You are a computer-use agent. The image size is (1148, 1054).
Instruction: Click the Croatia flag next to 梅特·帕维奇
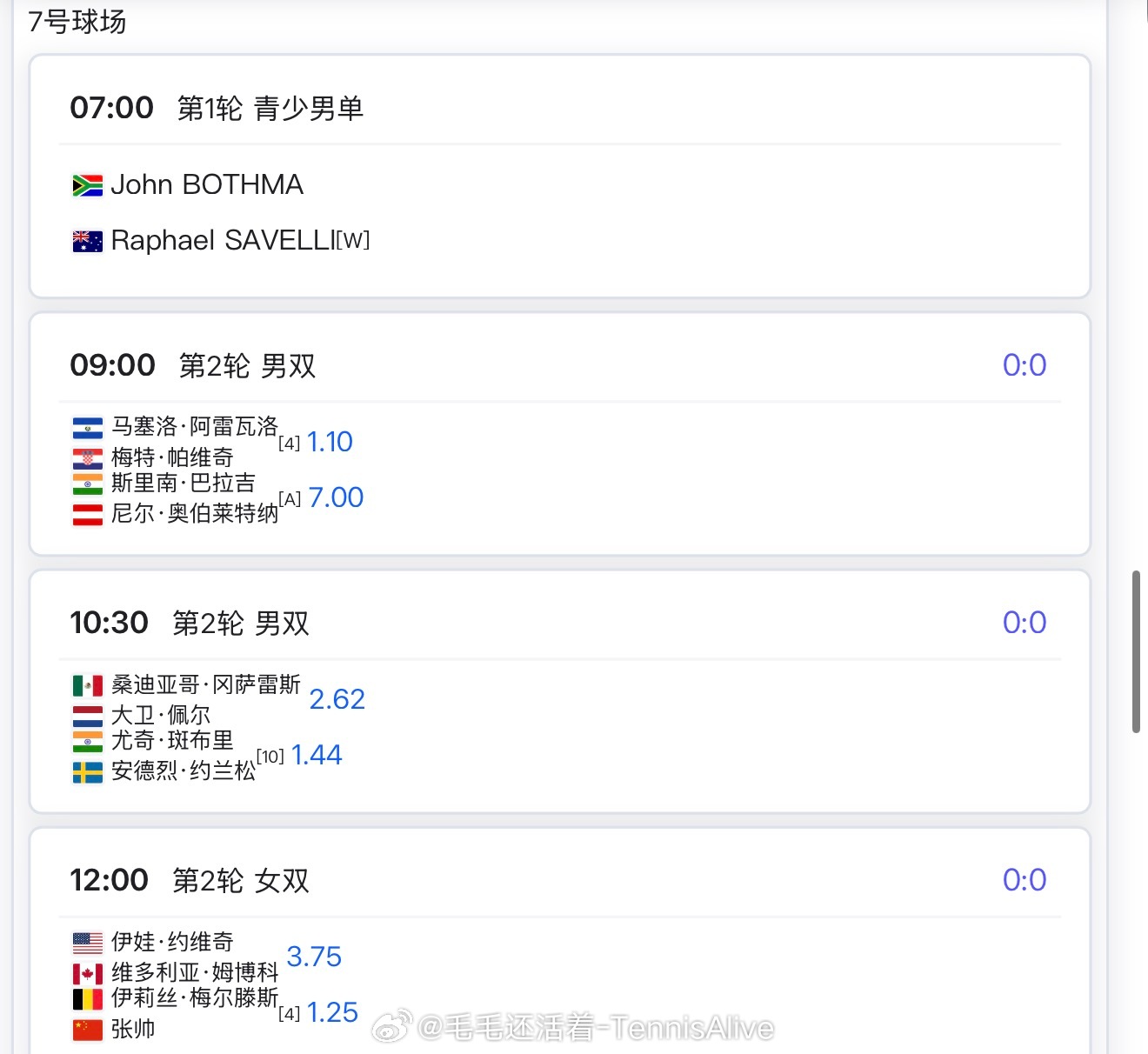(x=87, y=458)
